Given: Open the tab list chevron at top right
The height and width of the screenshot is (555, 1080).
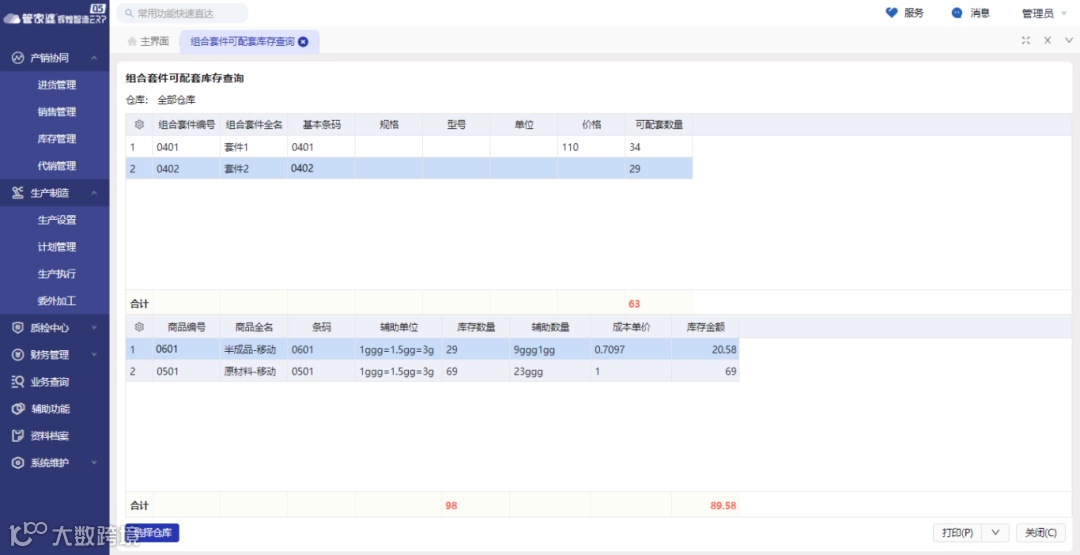Looking at the screenshot, I should [1069, 41].
